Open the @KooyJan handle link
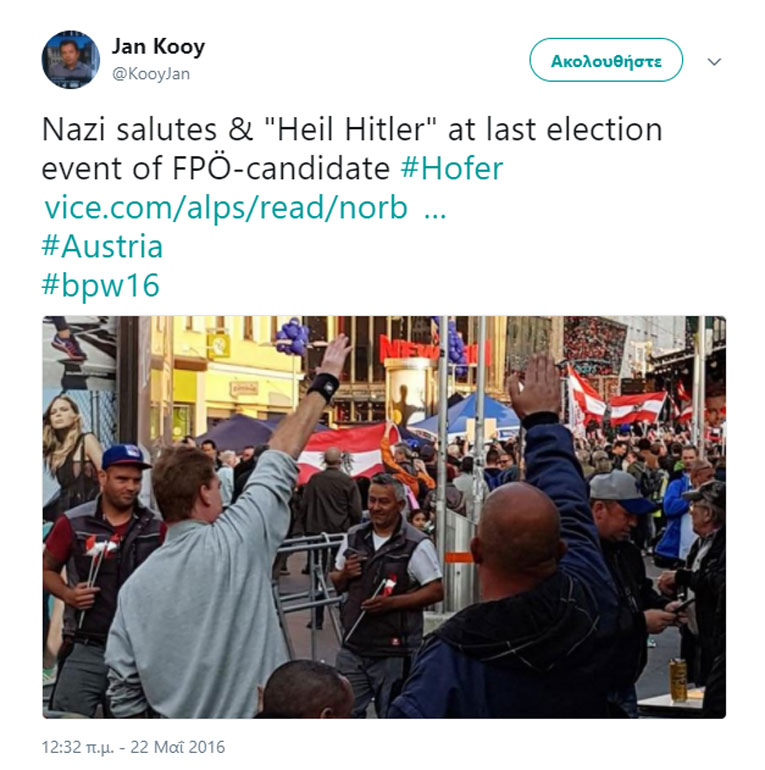The width and height of the screenshot is (765, 770). (x=151, y=74)
